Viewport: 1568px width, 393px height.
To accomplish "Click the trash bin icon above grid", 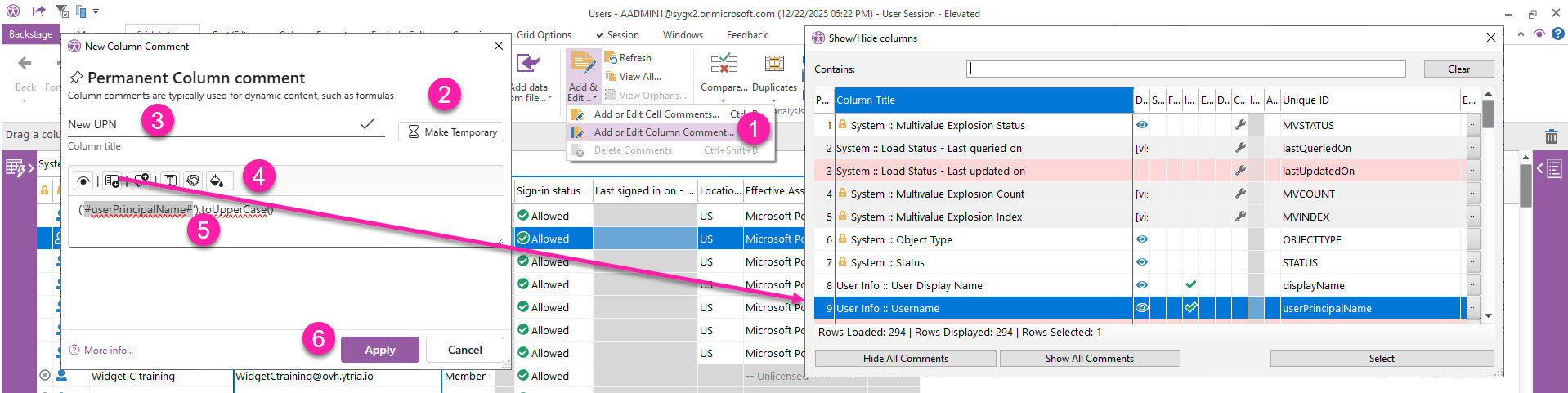I will (1551, 136).
